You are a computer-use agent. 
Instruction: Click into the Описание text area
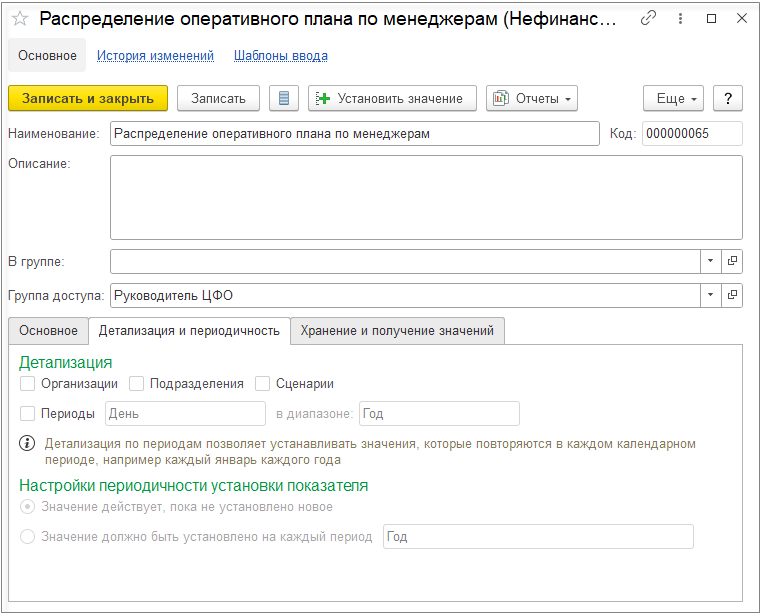(426, 197)
